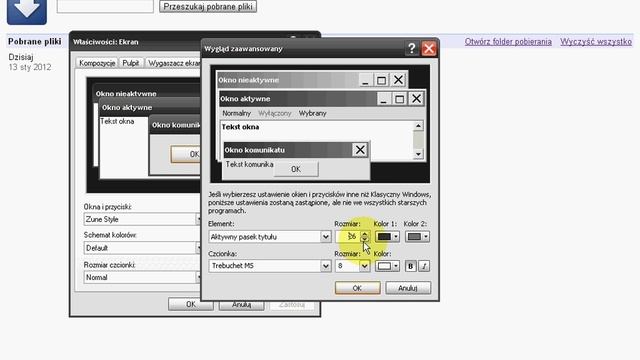Click Anuluj in Wygląd zaawansowany dialog
Screen dimensions: 640x360
(408, 288)
